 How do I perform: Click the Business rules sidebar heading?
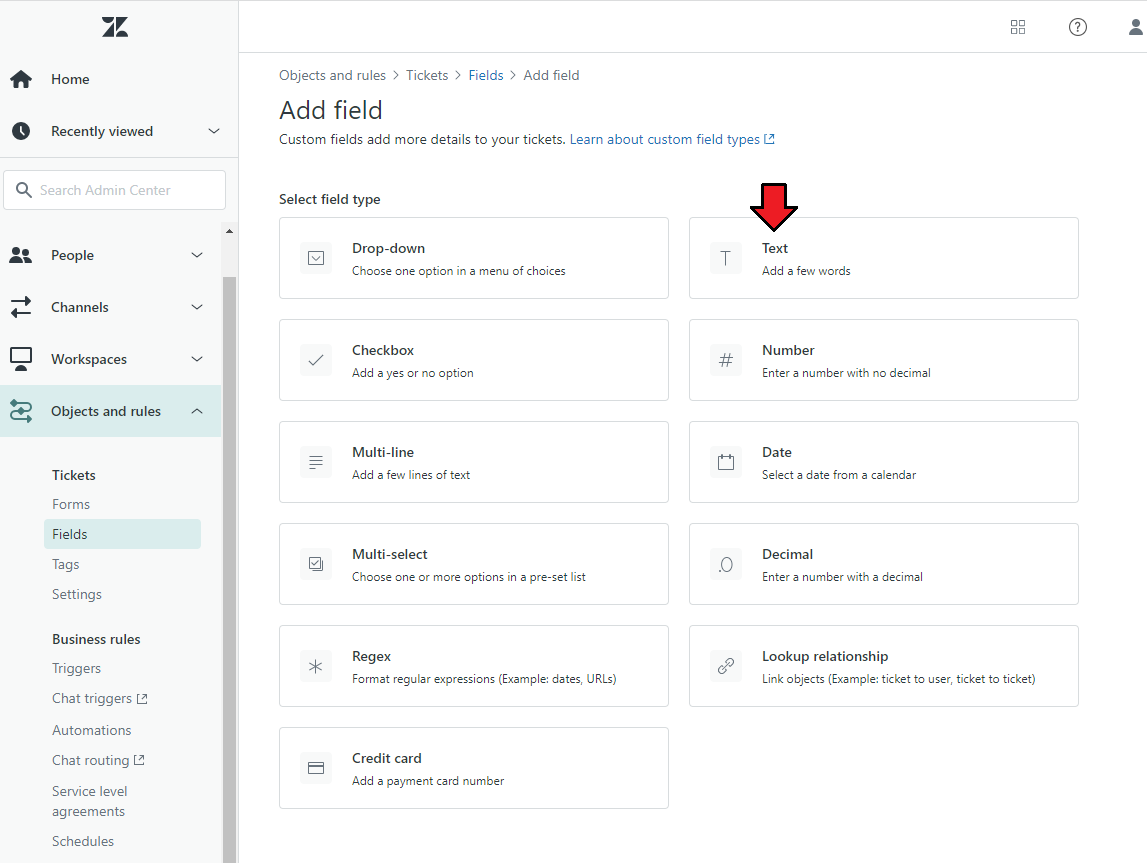pyautogui.click(x=97, y=639)
